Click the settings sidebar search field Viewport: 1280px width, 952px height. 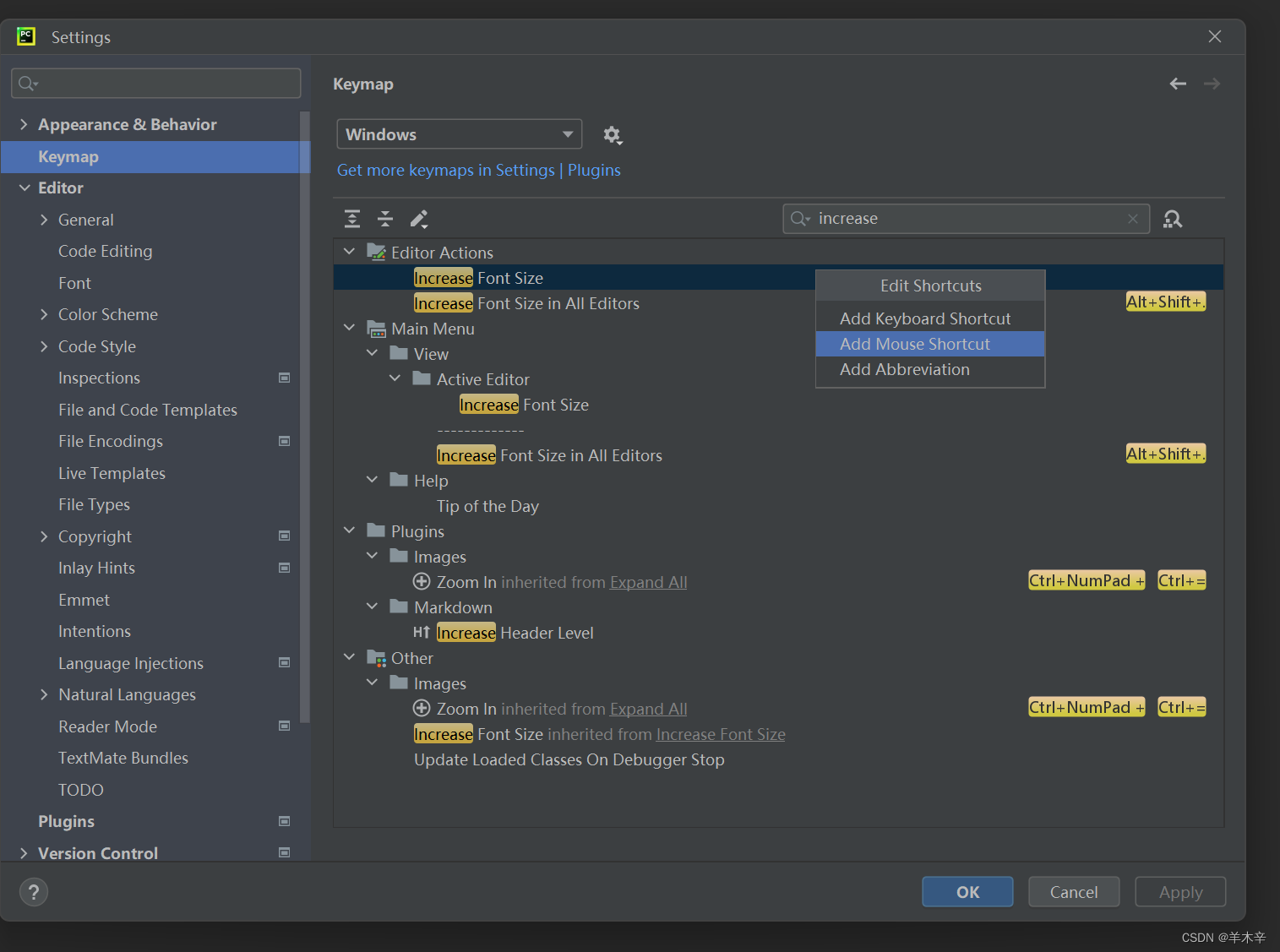(156, 83)
